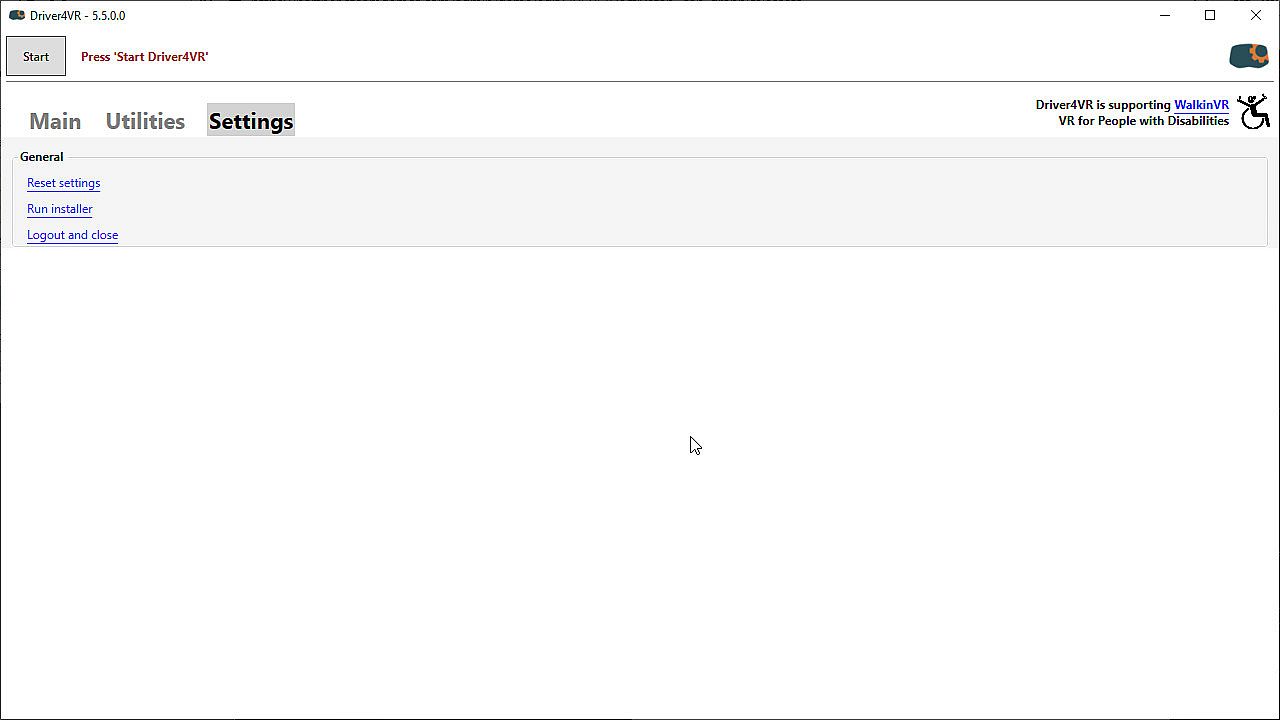Maximize the Driver4VR window
The width and height of the screenshot is (1280, 720).
1210,15
